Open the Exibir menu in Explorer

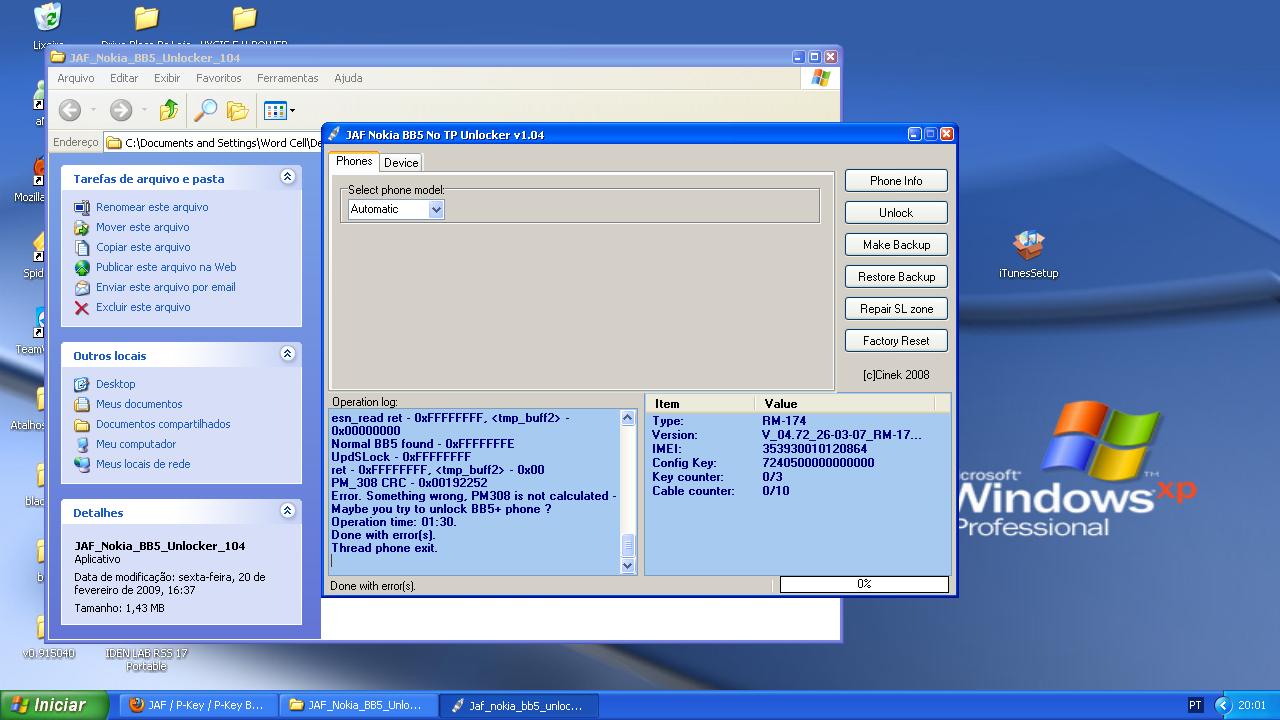coord(167,78)
